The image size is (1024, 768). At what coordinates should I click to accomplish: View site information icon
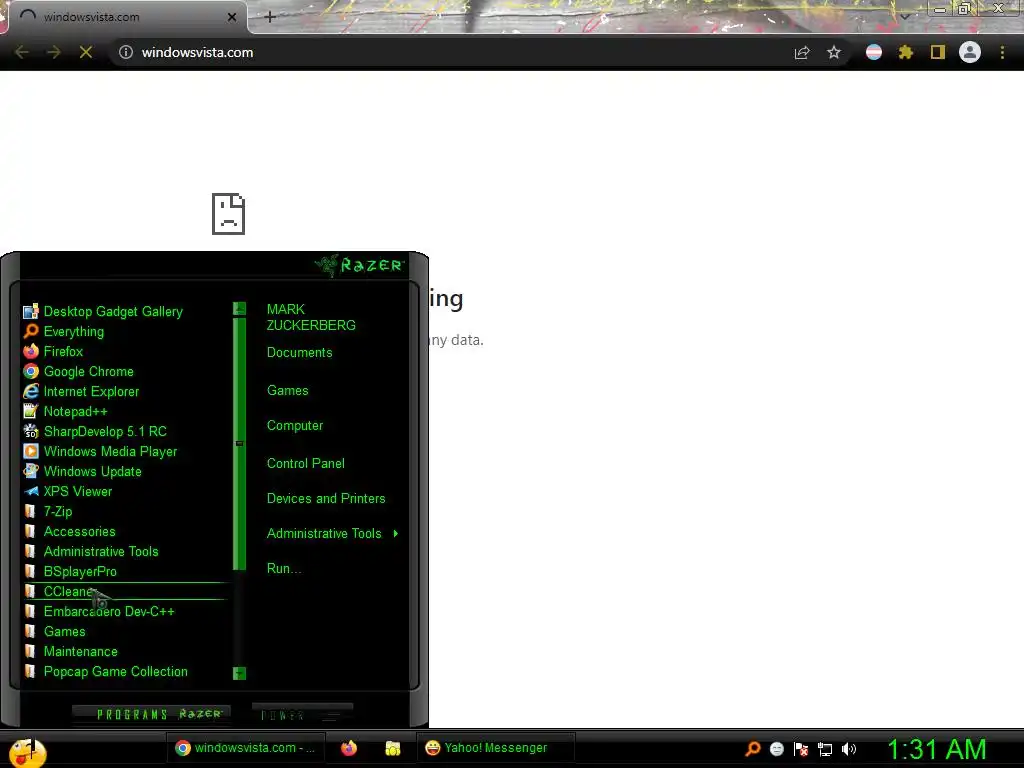(x=126, y=52)
